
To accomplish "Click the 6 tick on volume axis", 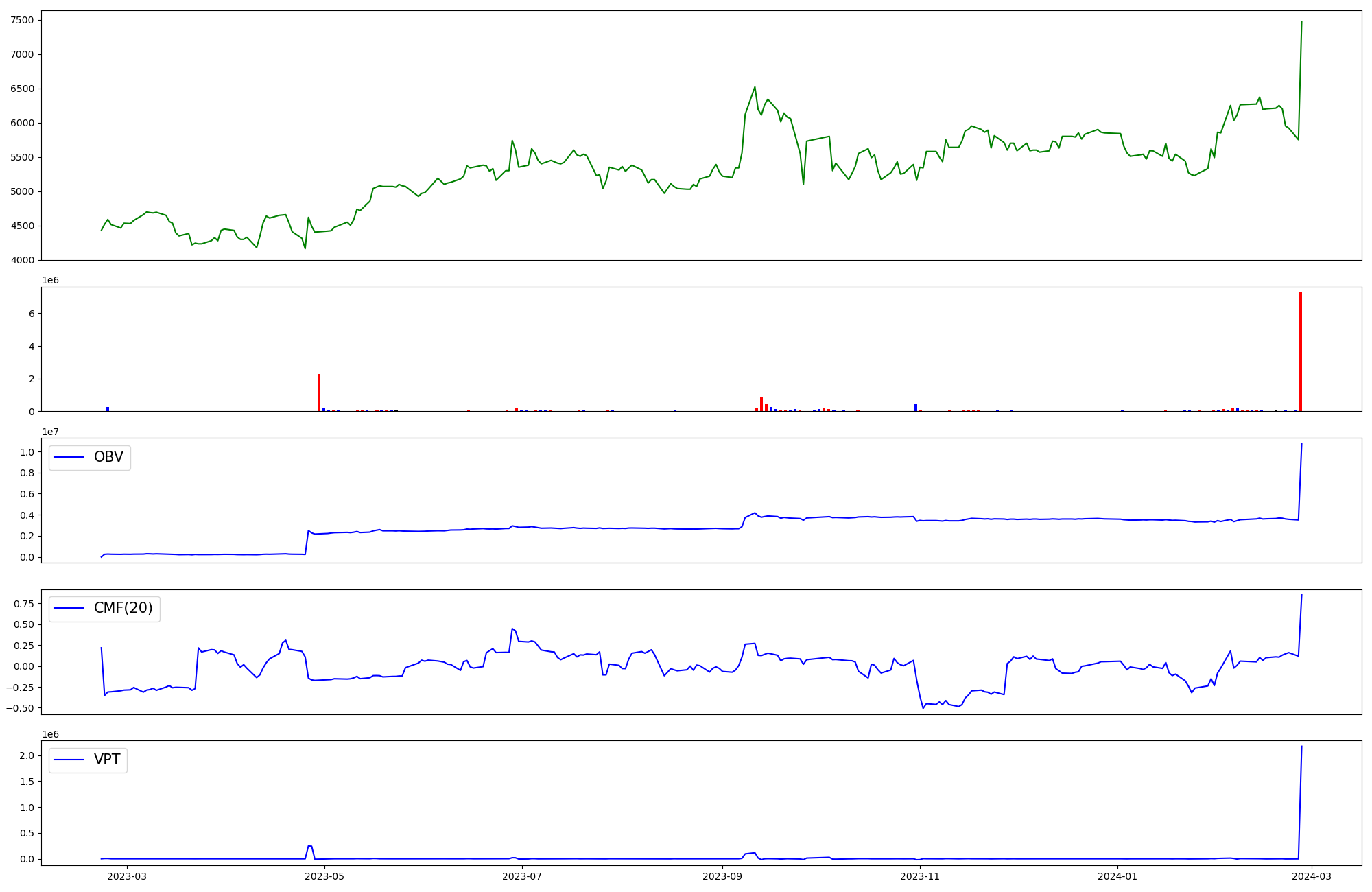I will coord(32,314).
